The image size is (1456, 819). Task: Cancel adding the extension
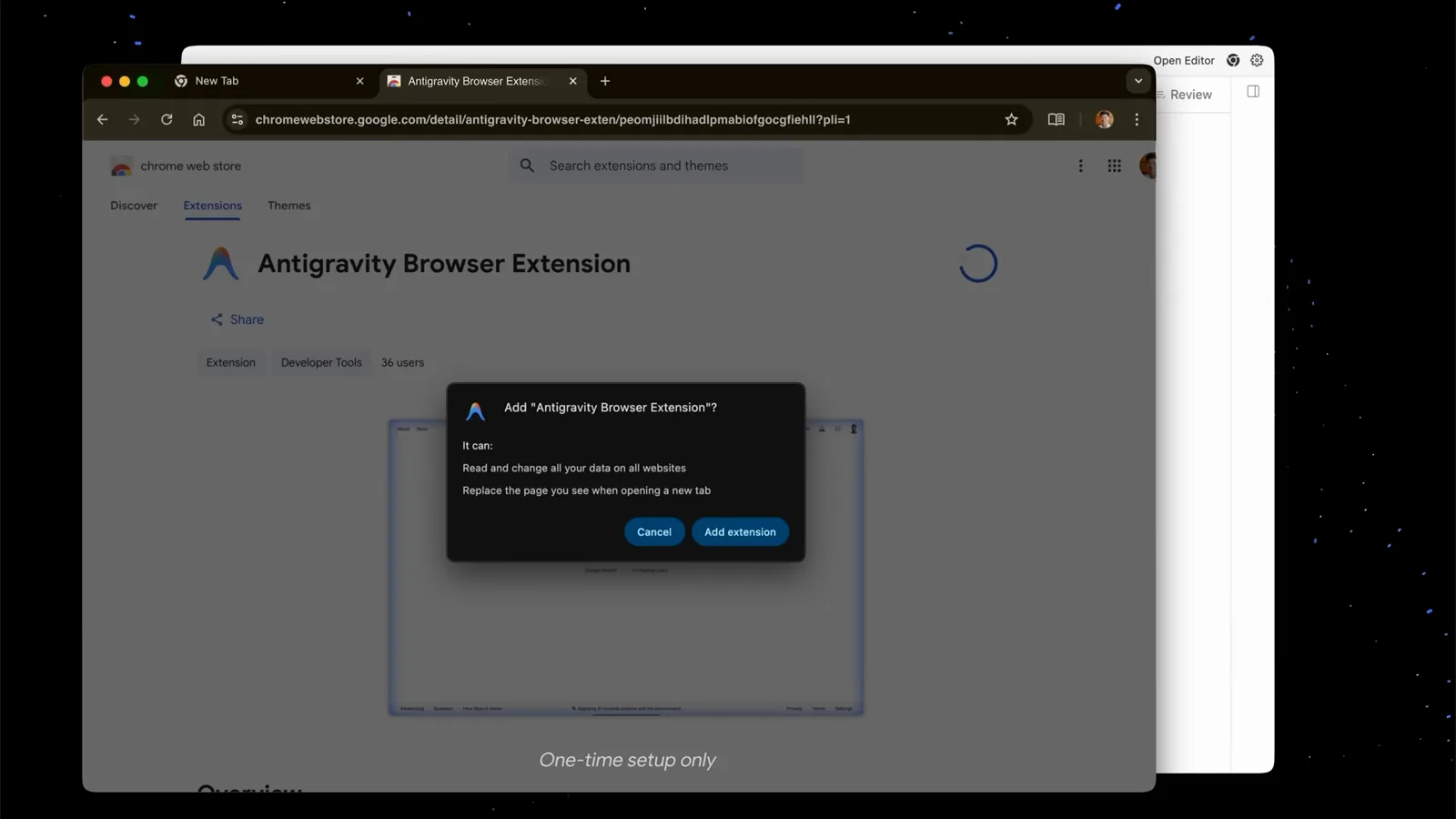[654, 532]
